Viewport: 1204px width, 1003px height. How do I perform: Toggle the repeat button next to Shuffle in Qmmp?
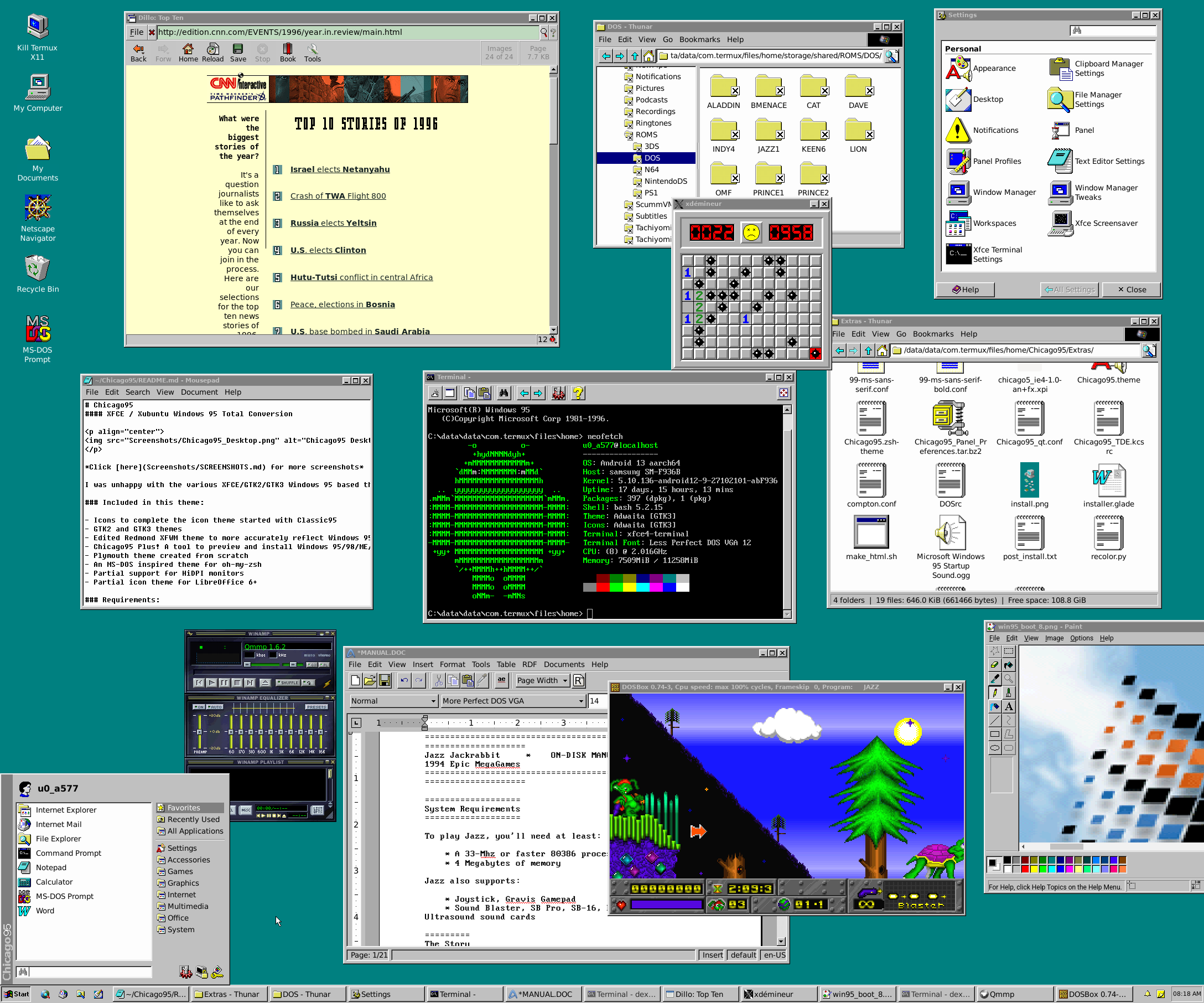pyautogui.click(x=308, y=683)
